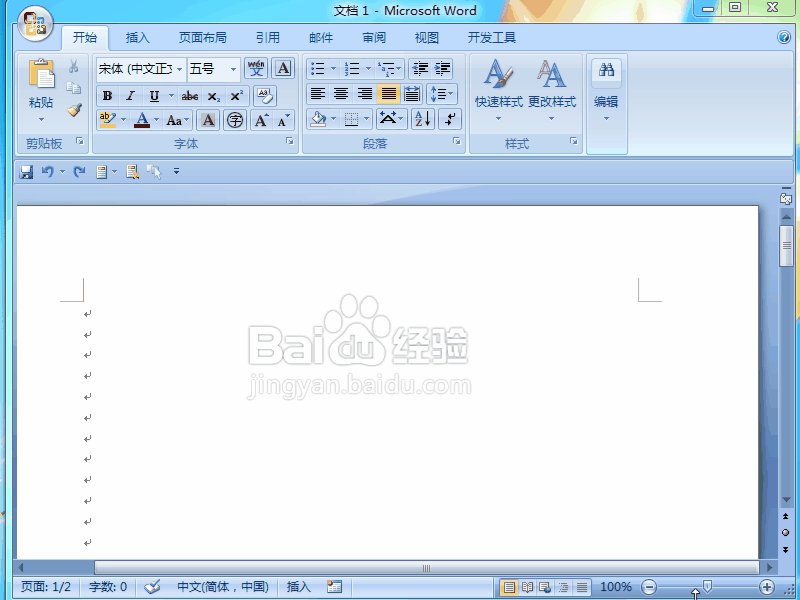Viewport: 800px width, 600px height.
Task: Select the A-Z sort icon in paragraph group
Action: (x=421, y=120)
